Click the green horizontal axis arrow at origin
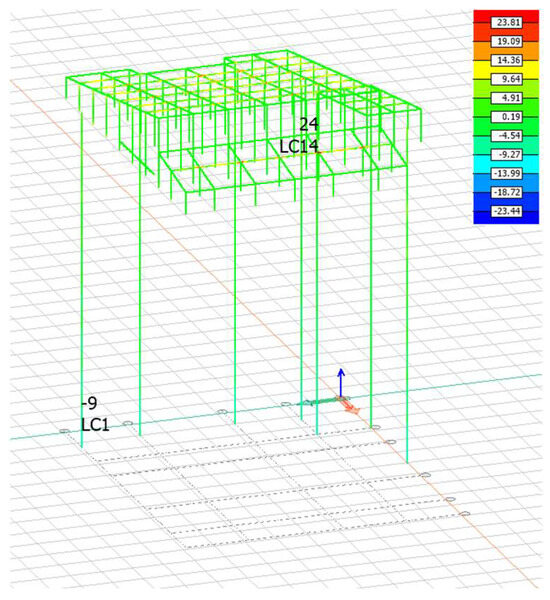 (317, 402)
